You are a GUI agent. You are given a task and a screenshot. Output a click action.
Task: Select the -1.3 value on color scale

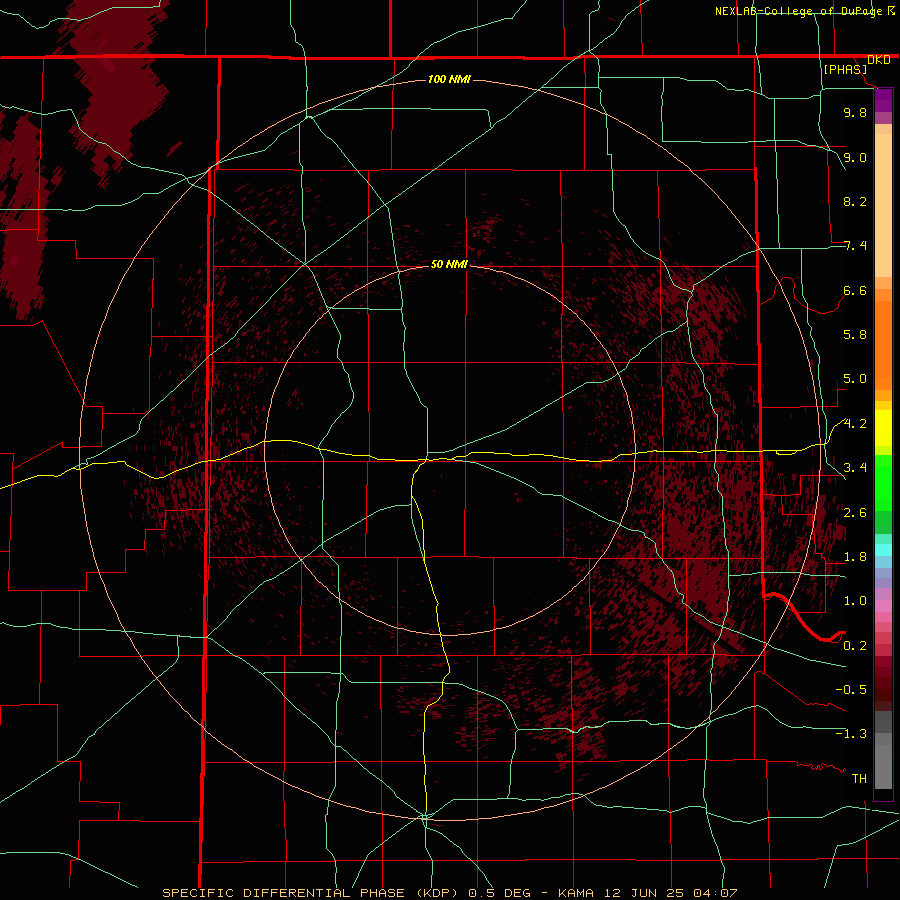[x=851, y=734]
